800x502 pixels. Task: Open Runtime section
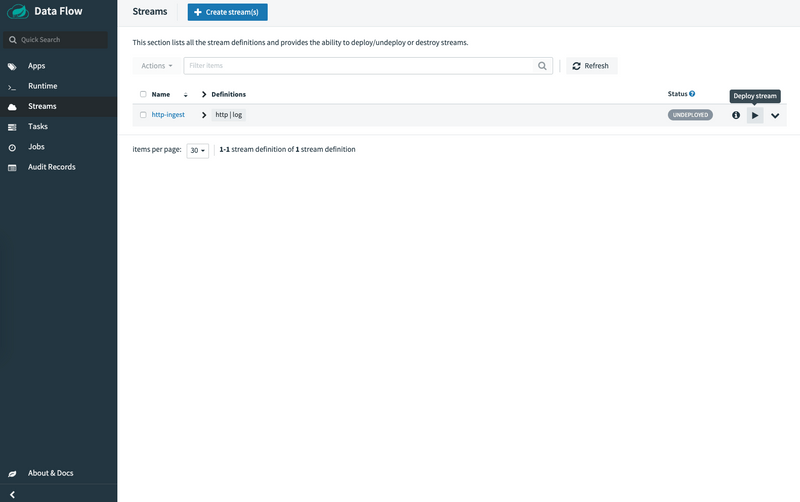click(43, 86)
